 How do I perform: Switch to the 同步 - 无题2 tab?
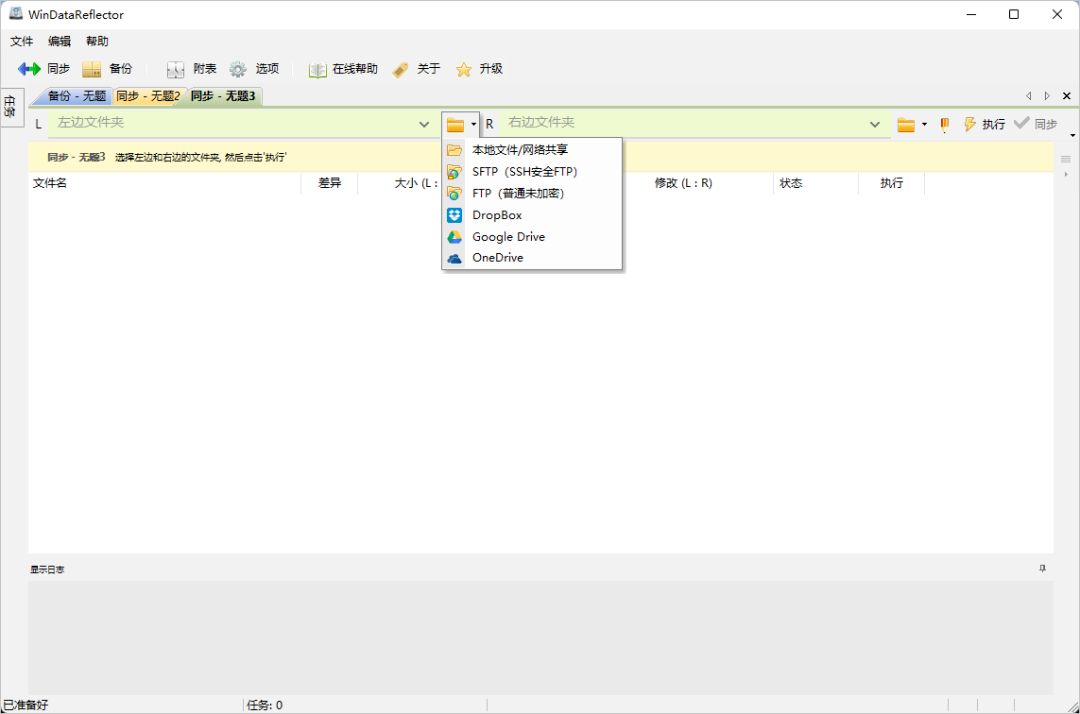point(147,96)
